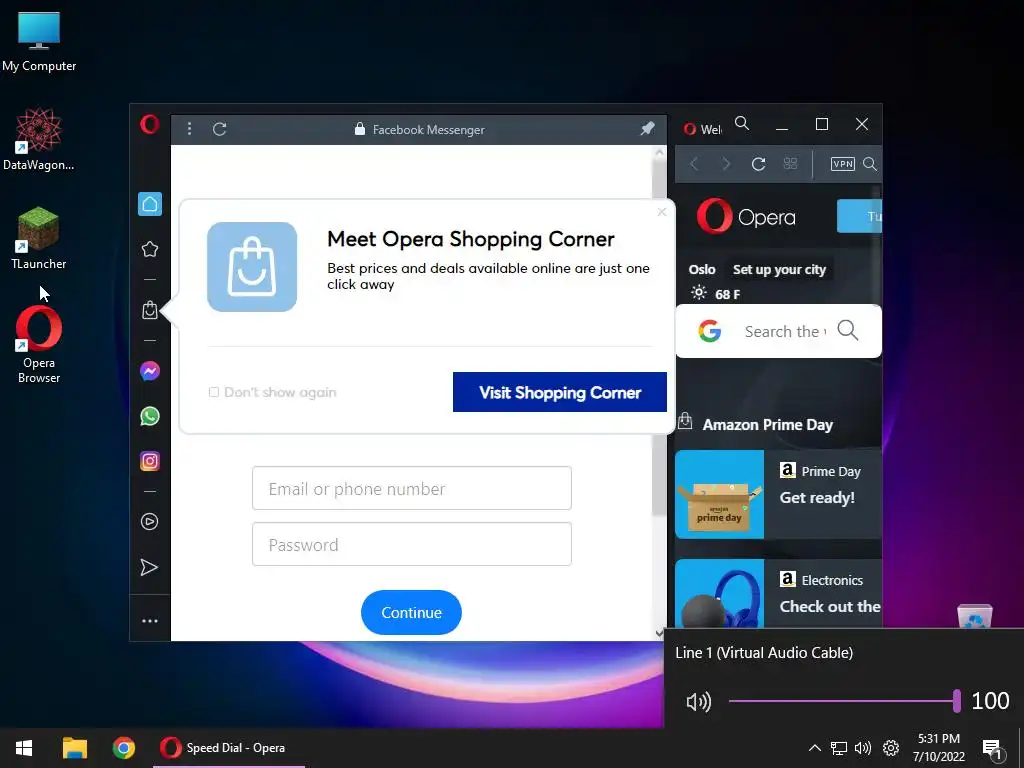Image resolution: width=1024 pixels, height=768 pixels.
Task: Open the Player icon in Opera sidebar
Action: (150, 521)
